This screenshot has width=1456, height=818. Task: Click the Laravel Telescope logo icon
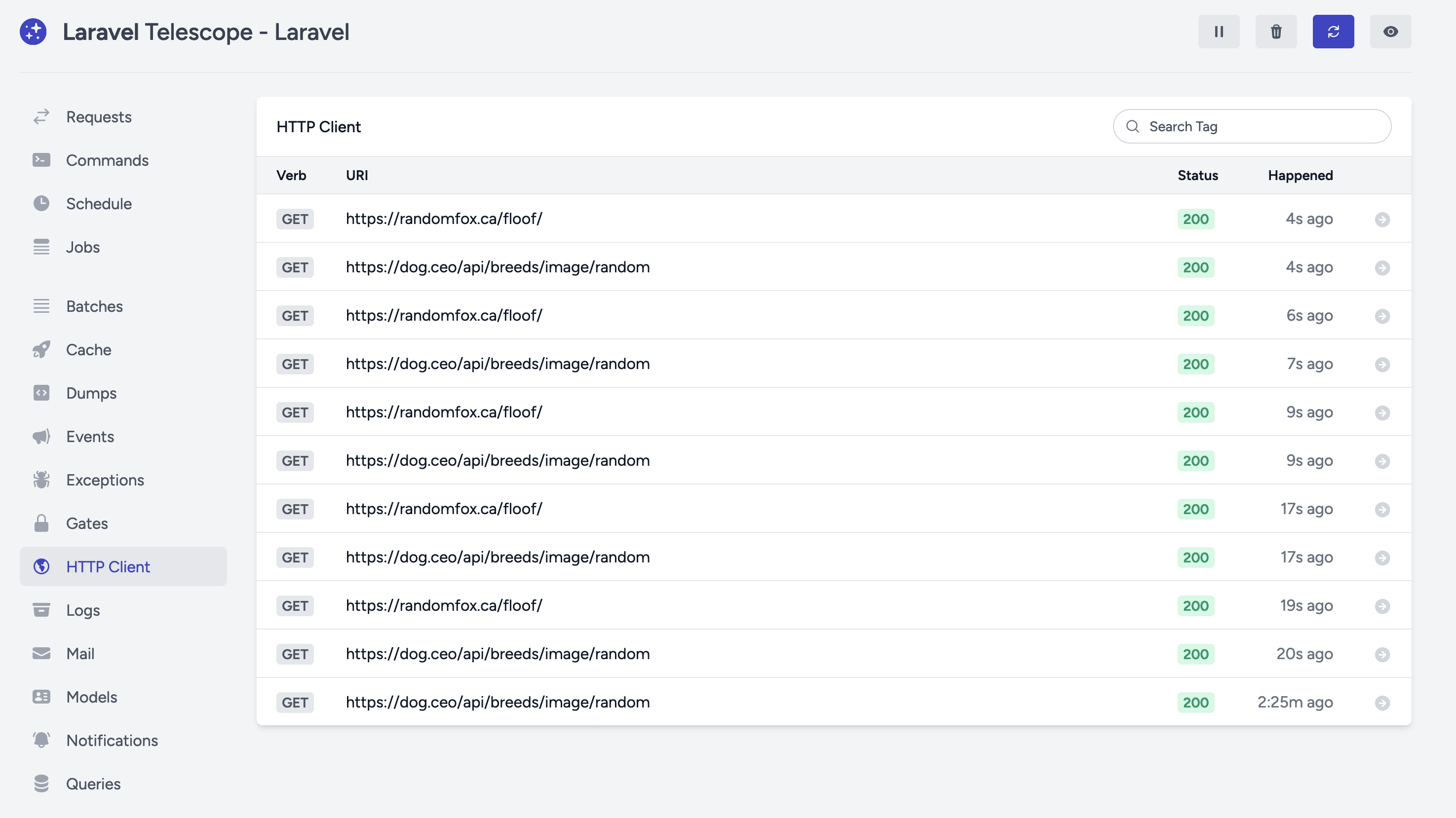(x=34, y=32)
